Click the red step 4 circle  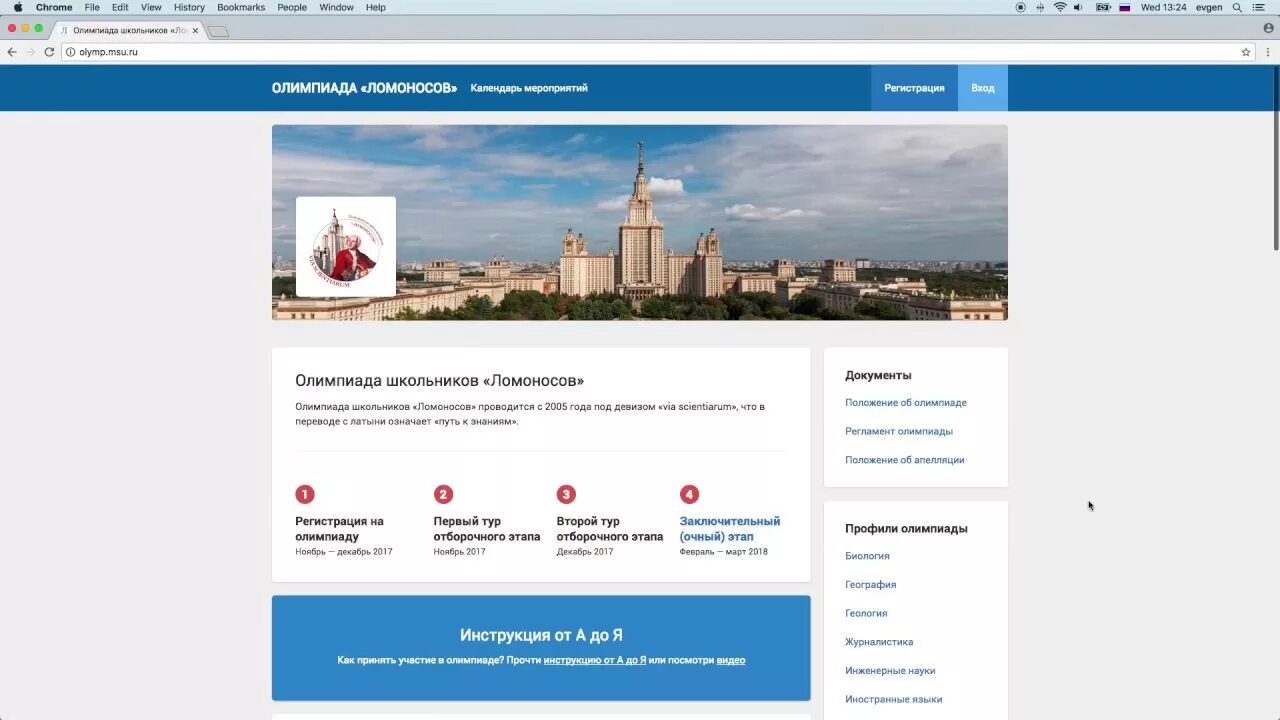pos(689,494)
